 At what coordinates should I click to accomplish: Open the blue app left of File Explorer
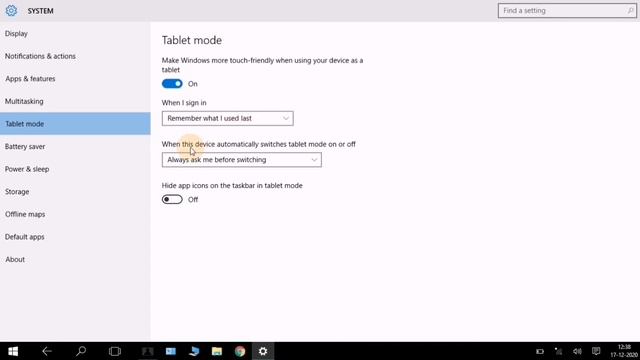click(194, 351)
